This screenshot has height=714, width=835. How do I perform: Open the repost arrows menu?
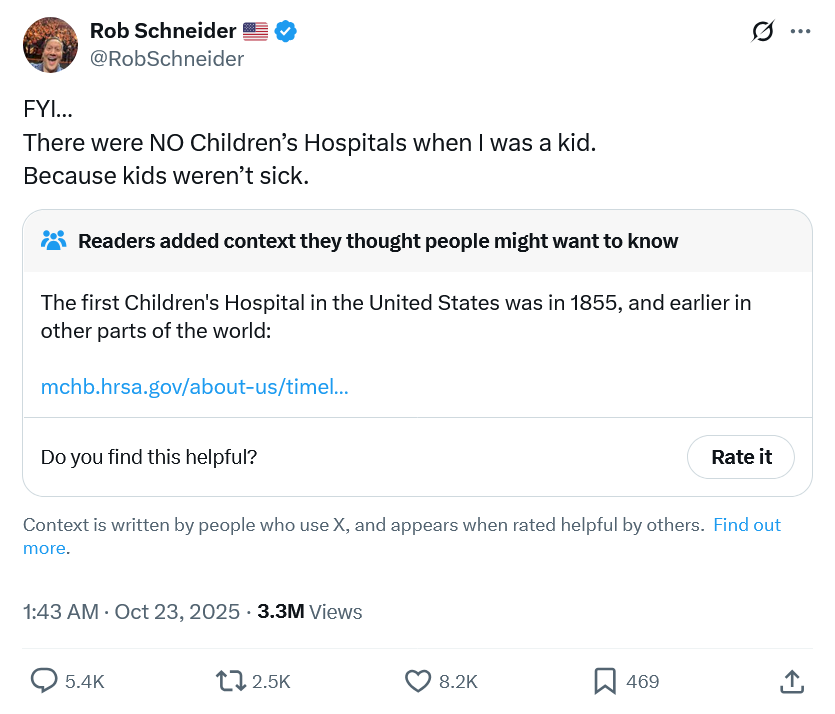tap(231, 681)
